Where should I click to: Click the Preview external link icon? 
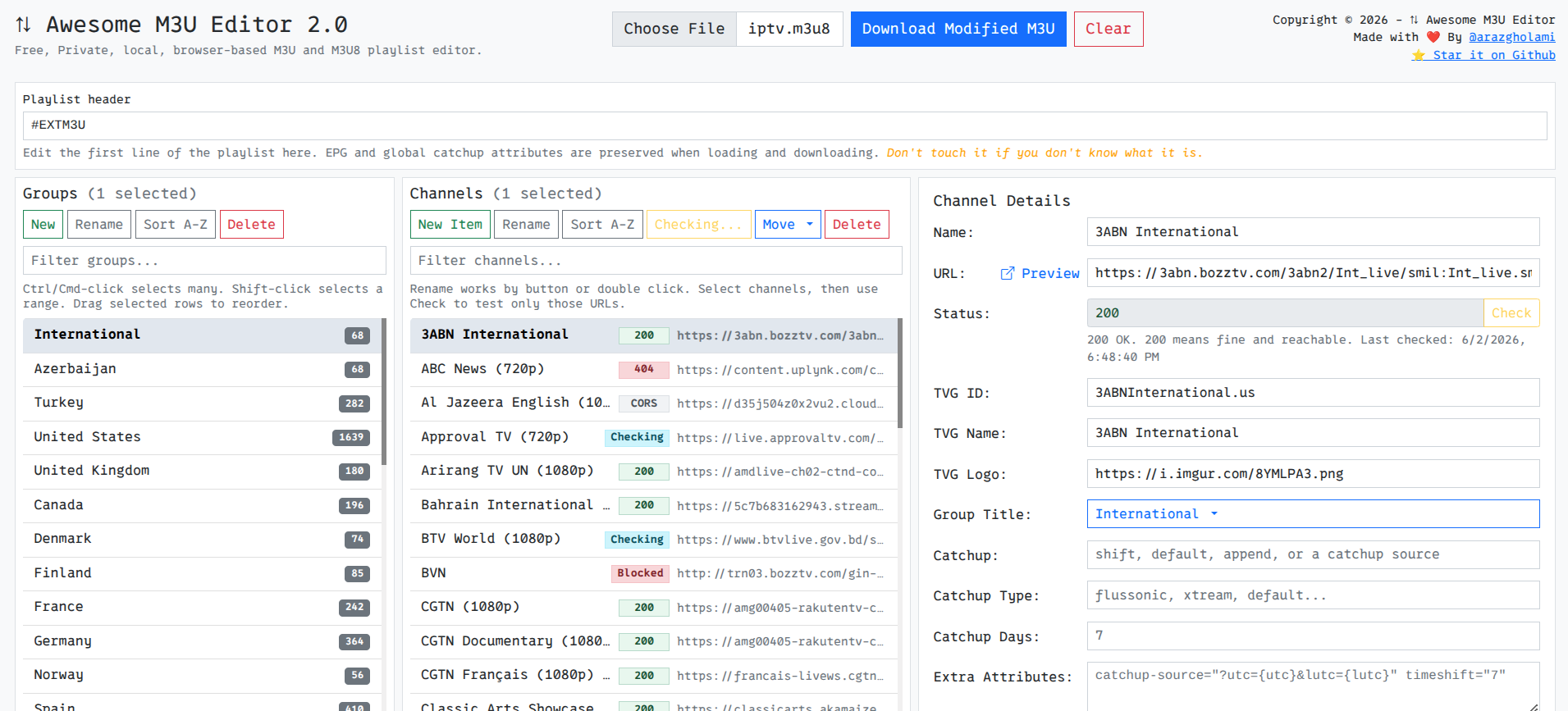[1007, 273]
